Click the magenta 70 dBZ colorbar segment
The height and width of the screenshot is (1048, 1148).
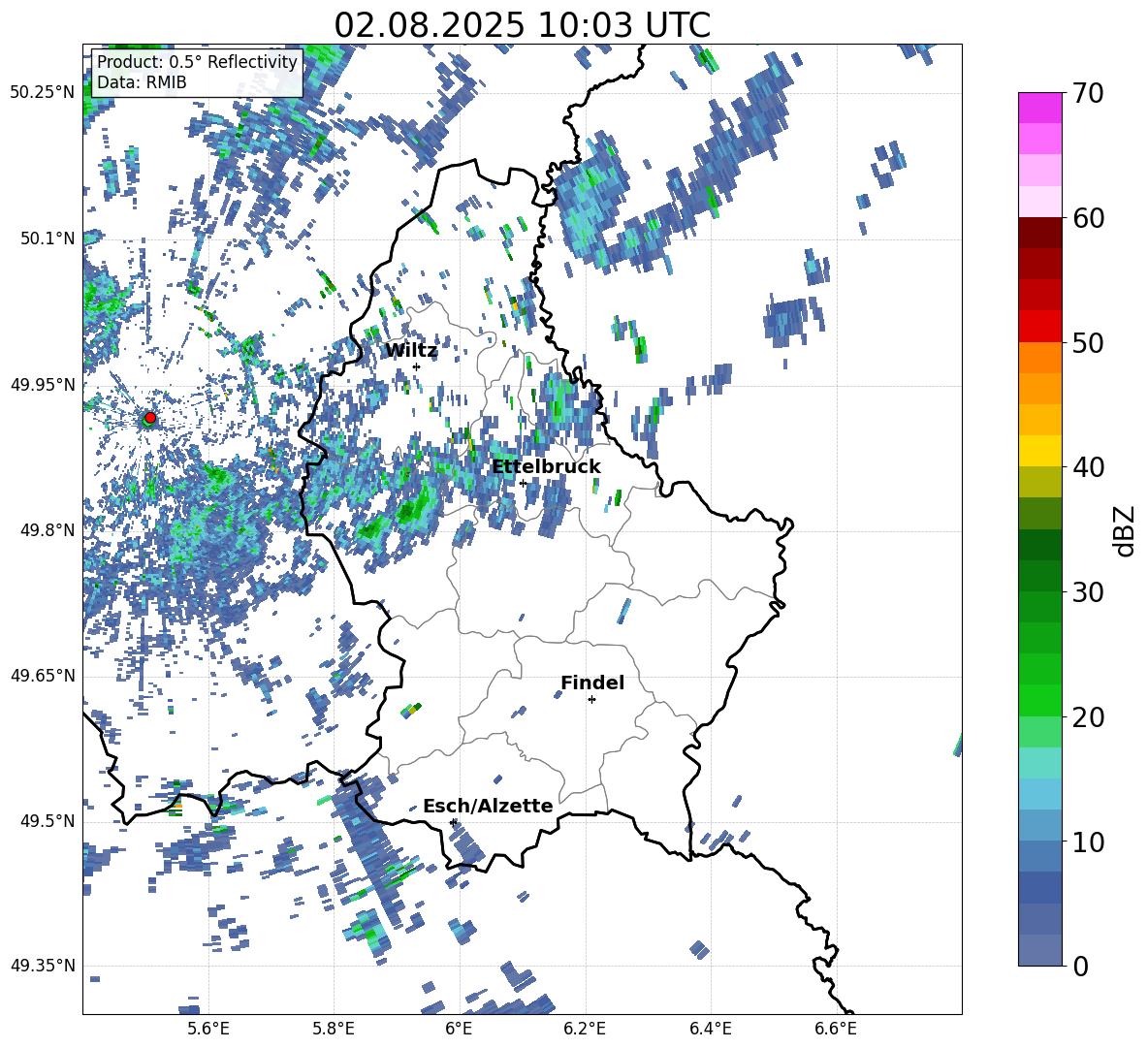[1039, 108]
